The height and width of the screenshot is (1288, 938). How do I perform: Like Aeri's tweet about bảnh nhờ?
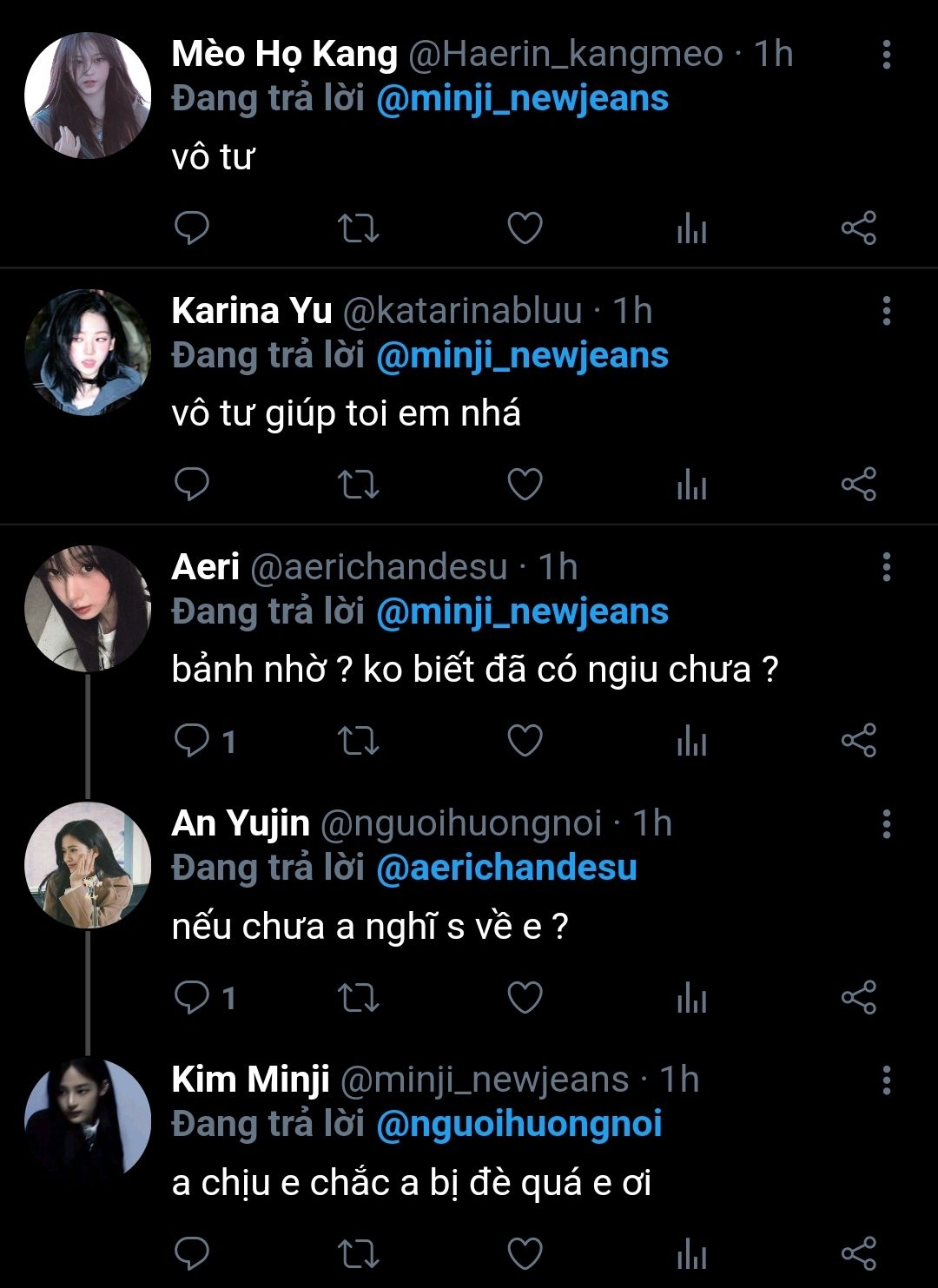point(525,741)
